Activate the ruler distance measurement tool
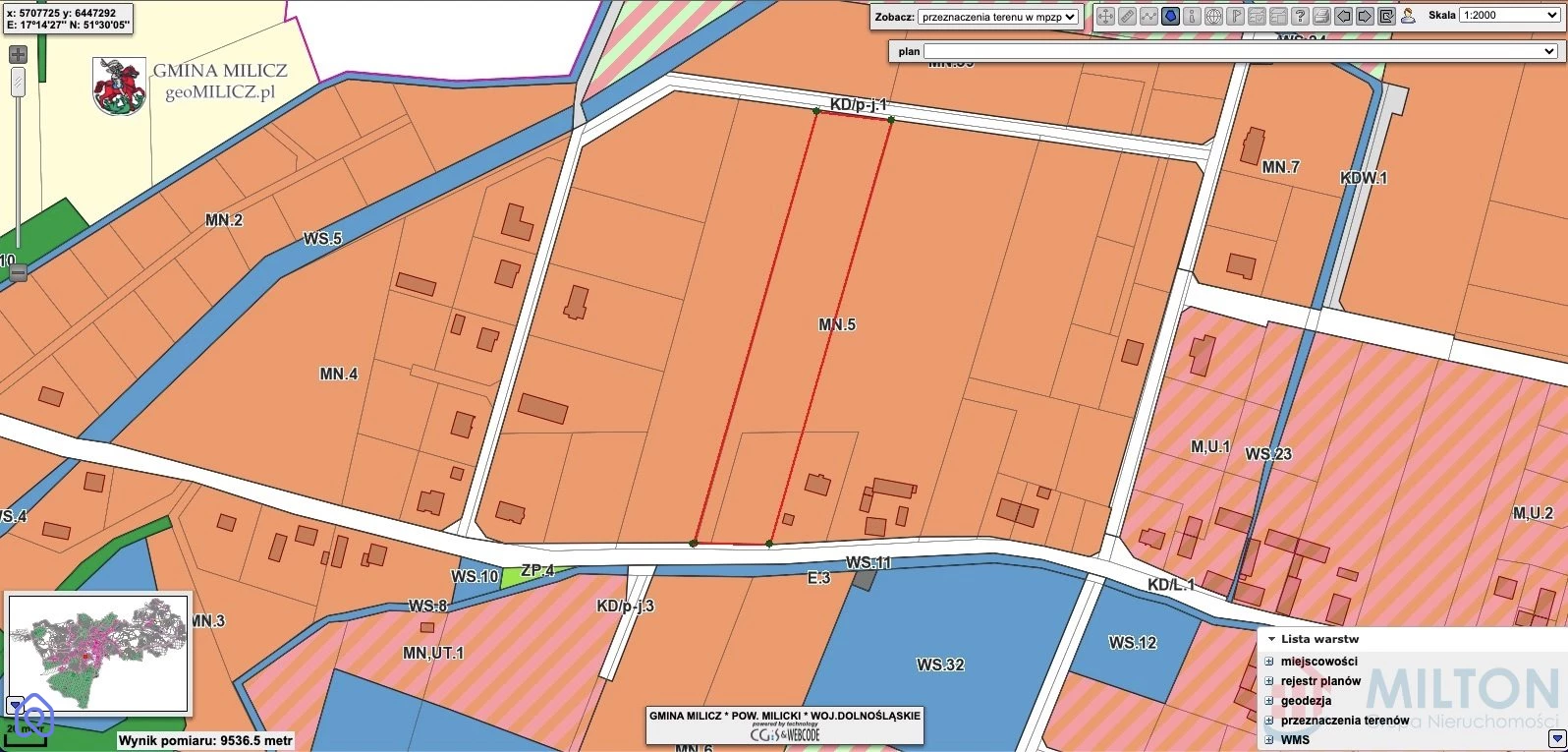Image resolution: width=1568 pixels, height=752 pixels. pyautogui.click(x=1127, y=16)
